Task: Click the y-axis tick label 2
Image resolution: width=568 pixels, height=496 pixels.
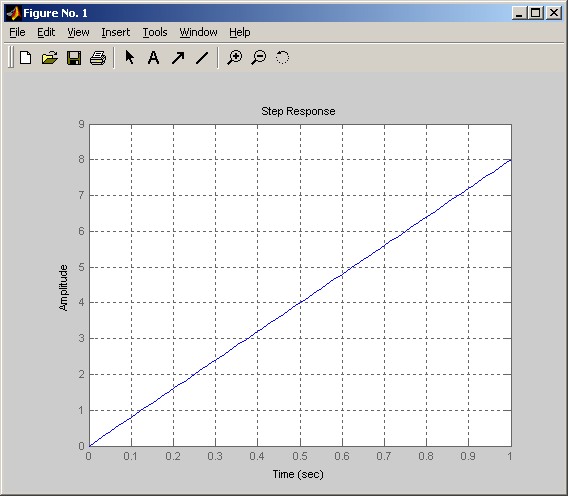Action: tap(82, 374)
